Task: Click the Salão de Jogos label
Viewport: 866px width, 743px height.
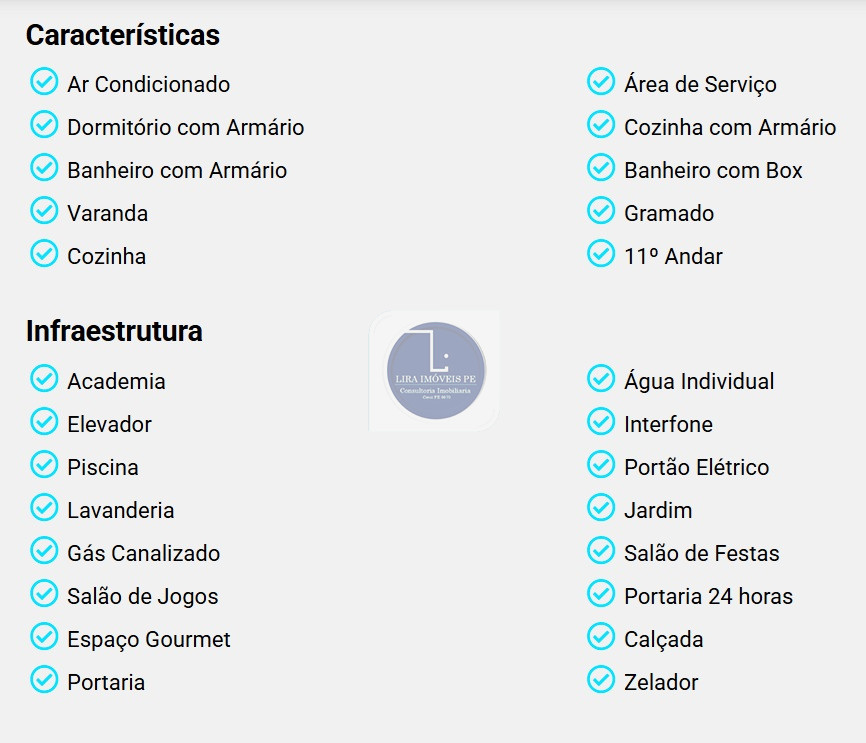Action: coord(142,597)
